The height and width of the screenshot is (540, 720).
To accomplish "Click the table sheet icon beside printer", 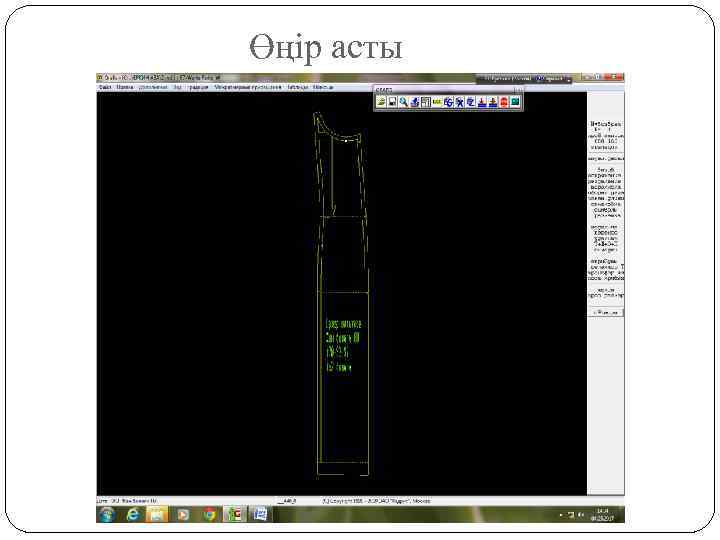I will 426,102.
